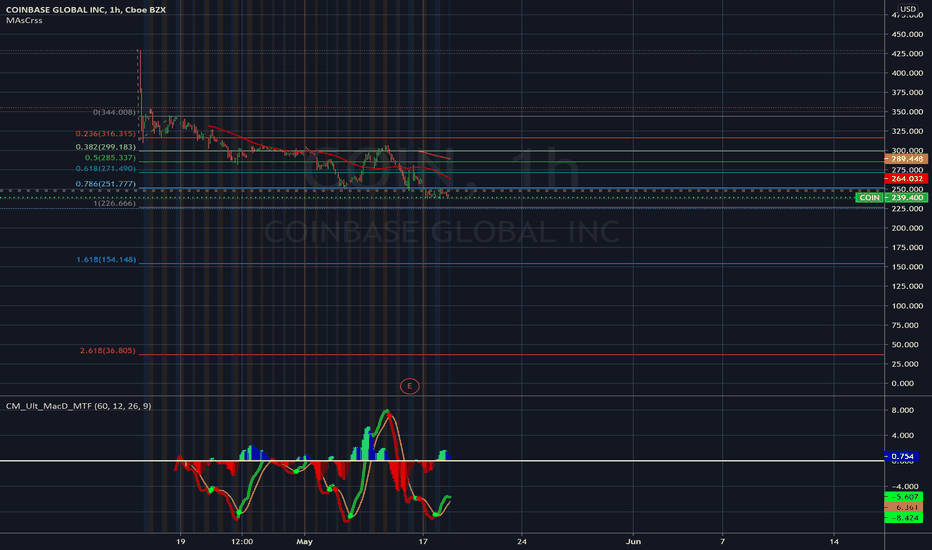Click the blue MACD value 0.754
The height and width of the screenshot is (550, 932).
[902, 457]
